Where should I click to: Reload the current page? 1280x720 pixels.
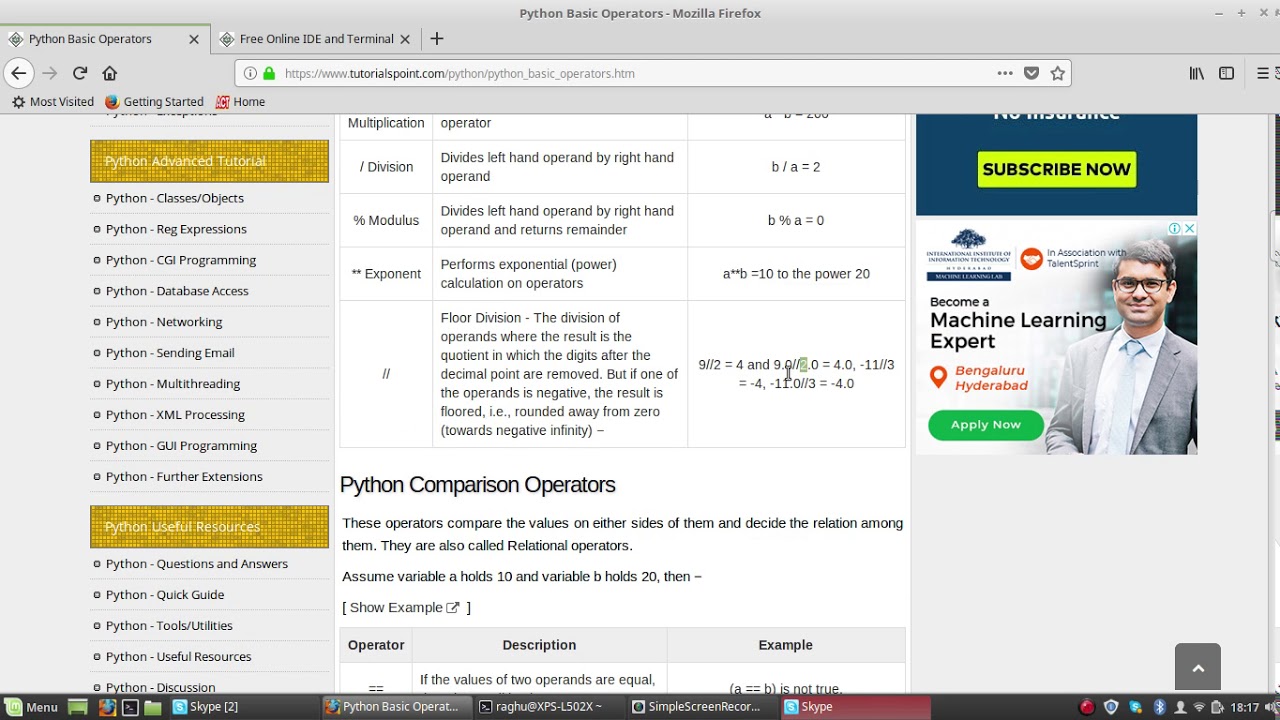click(x=80, y=73)
